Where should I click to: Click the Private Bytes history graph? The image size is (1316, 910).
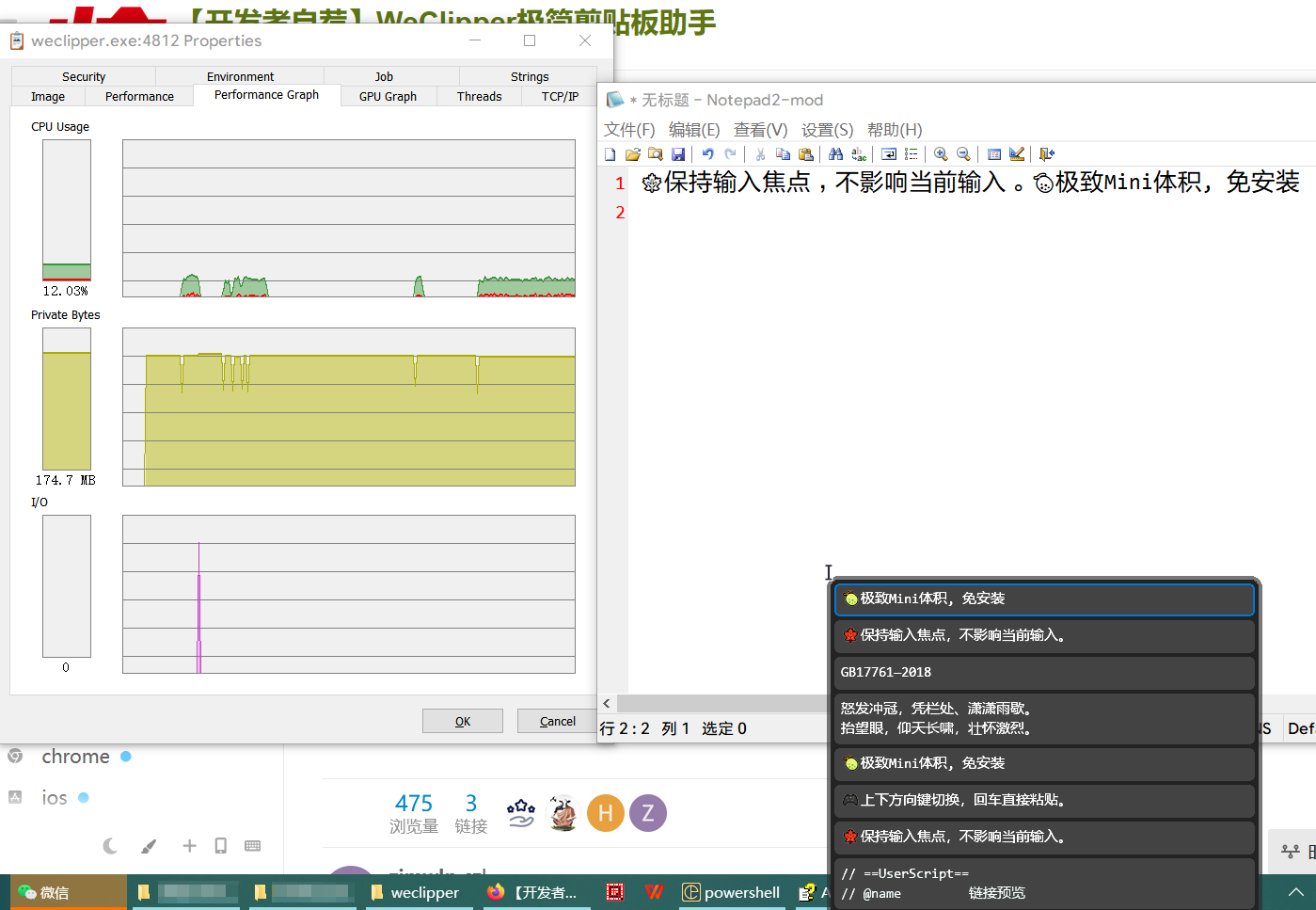point(349,407)
